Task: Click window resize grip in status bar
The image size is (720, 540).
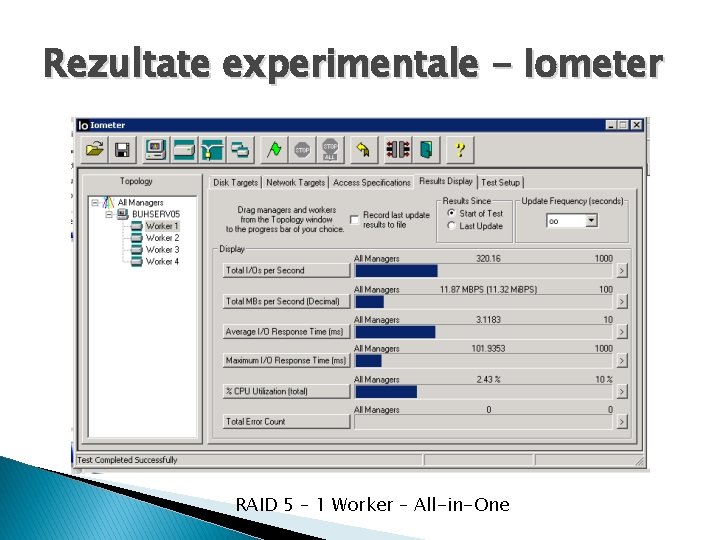Action: pyautogui.click(x=641, y=461)
